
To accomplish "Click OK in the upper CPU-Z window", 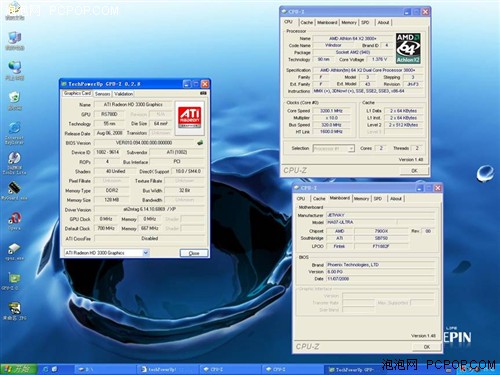I will [x=414, y=170].
